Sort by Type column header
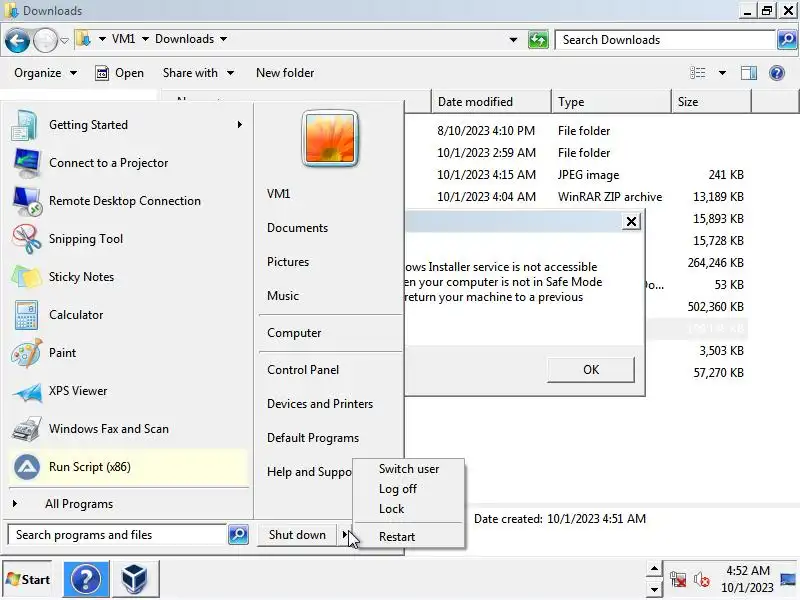This screenshot has width=800, height=600. pos(611,102)
